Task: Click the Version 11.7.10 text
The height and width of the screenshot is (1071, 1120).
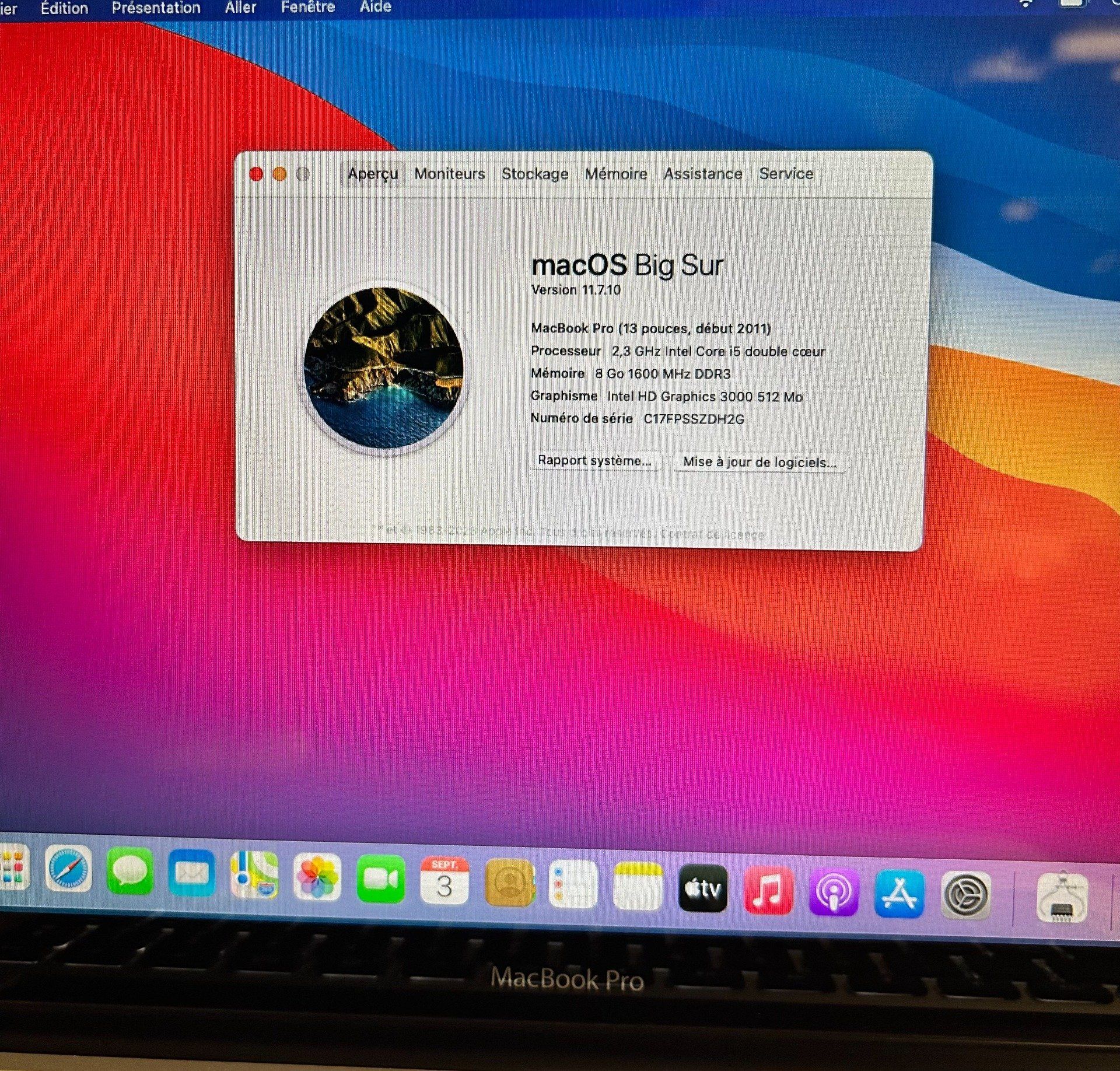Action: [x=576, y=290]
